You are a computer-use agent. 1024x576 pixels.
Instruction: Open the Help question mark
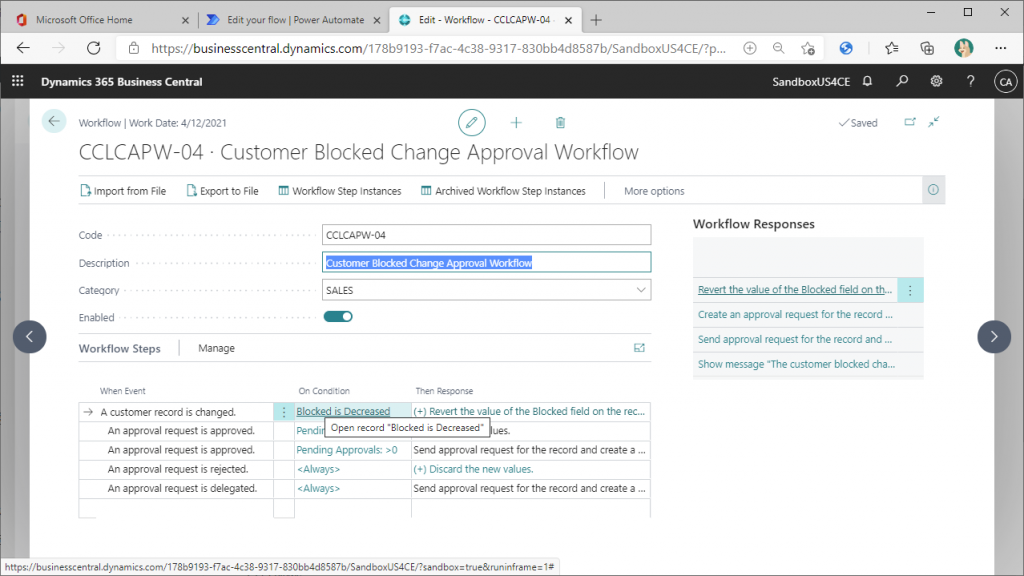tap(970, 81)
